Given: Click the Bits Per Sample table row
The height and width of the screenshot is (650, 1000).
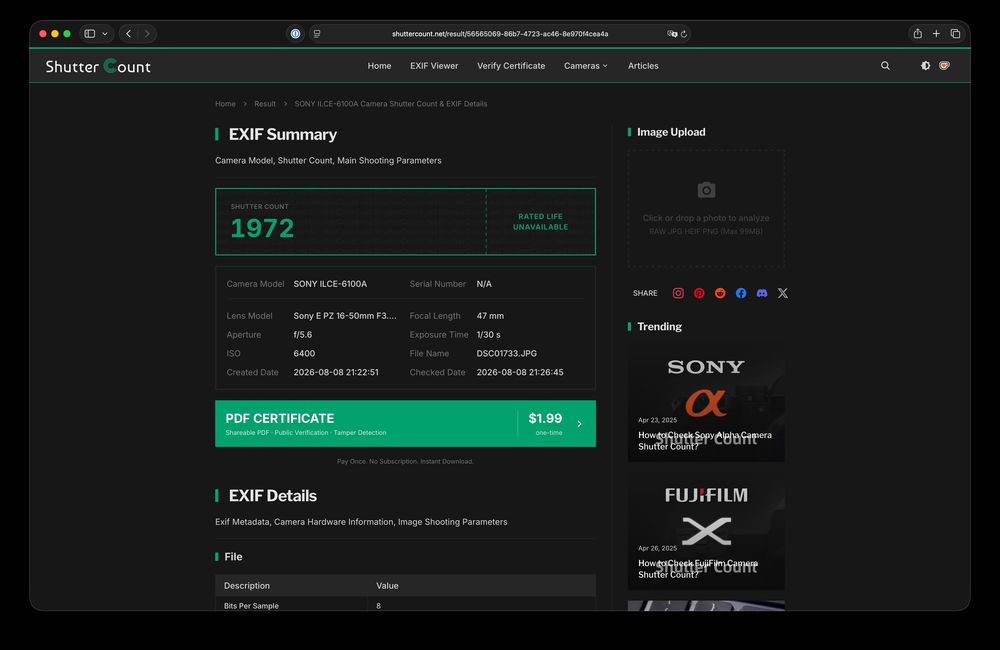Looking at the screenshot, I should click(x=405, y=604).
